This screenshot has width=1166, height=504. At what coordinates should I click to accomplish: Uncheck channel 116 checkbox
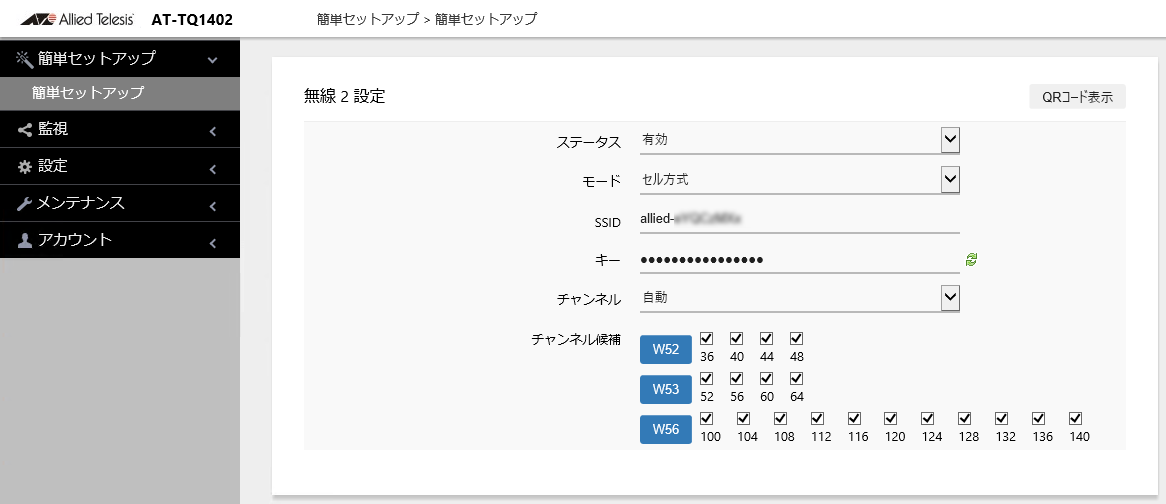pyautogui.click(x=854, y=418)
